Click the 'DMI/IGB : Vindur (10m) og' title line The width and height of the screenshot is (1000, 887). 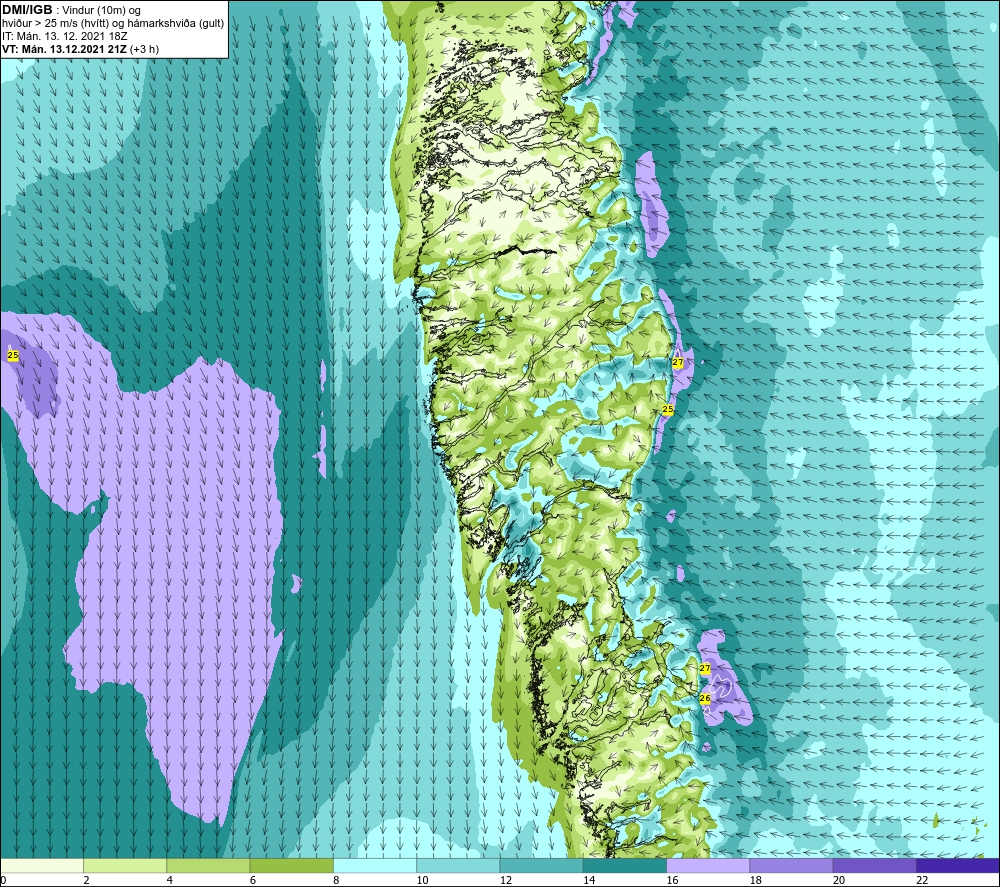(72, 10)
